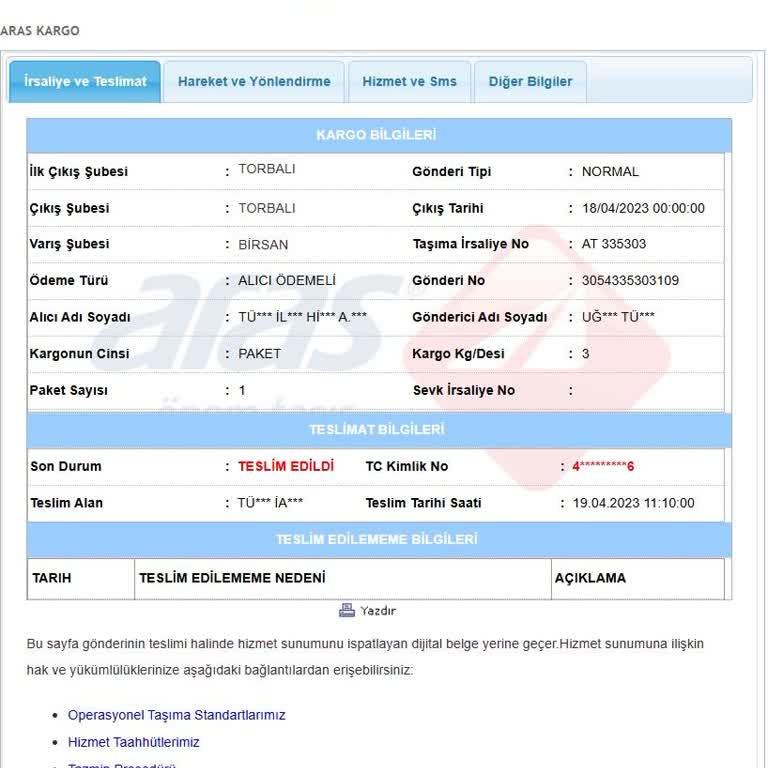Open the Hizmet ve Sms tab
Screen dimensions: 768x768
(x=409, y=81)
